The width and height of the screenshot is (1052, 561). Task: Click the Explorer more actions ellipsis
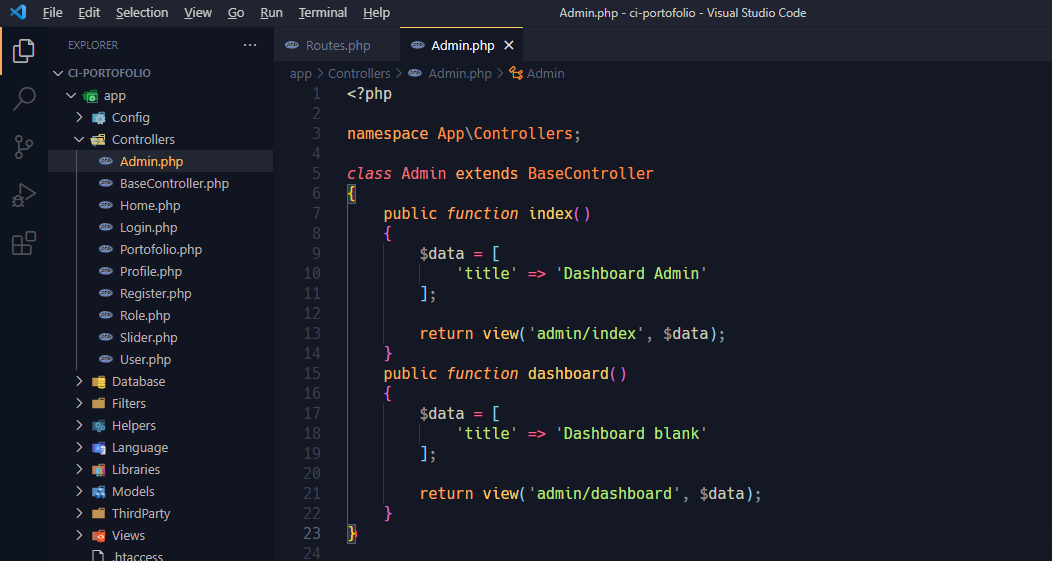pyautogui.click(x=250, y=45)
